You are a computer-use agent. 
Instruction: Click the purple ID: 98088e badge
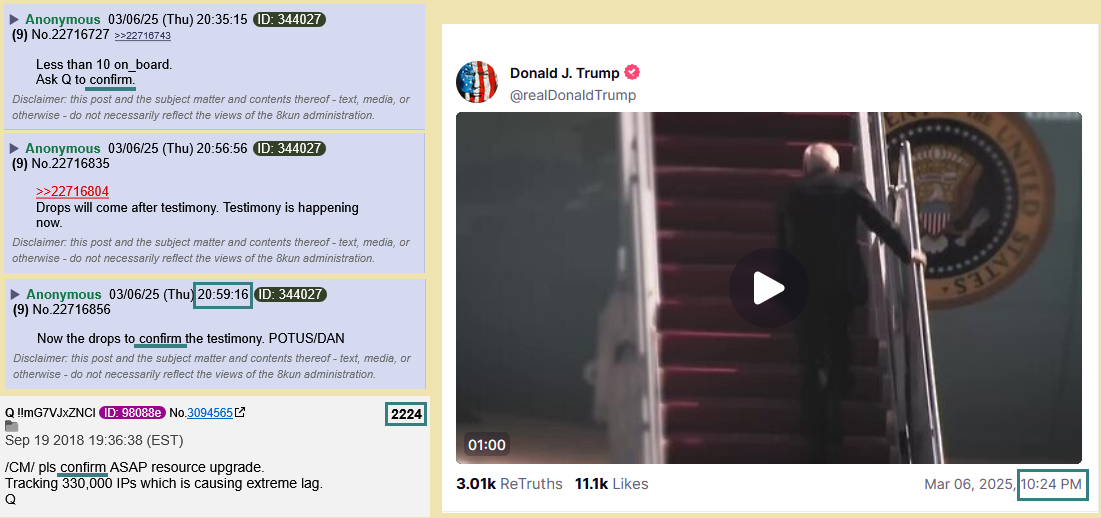(x=133, y=413)
